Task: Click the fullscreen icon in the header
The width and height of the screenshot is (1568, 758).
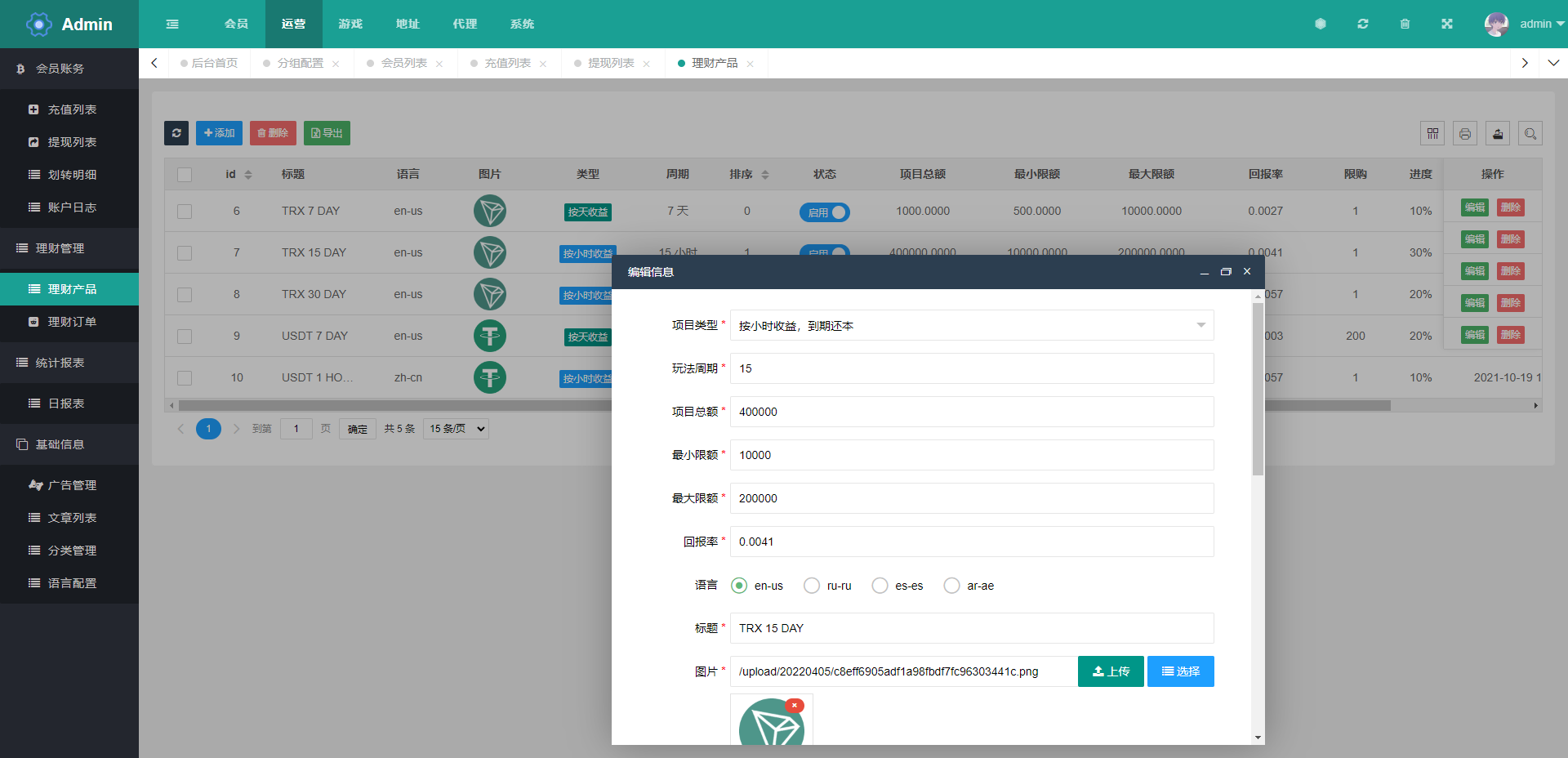Action: point(1447,24)
